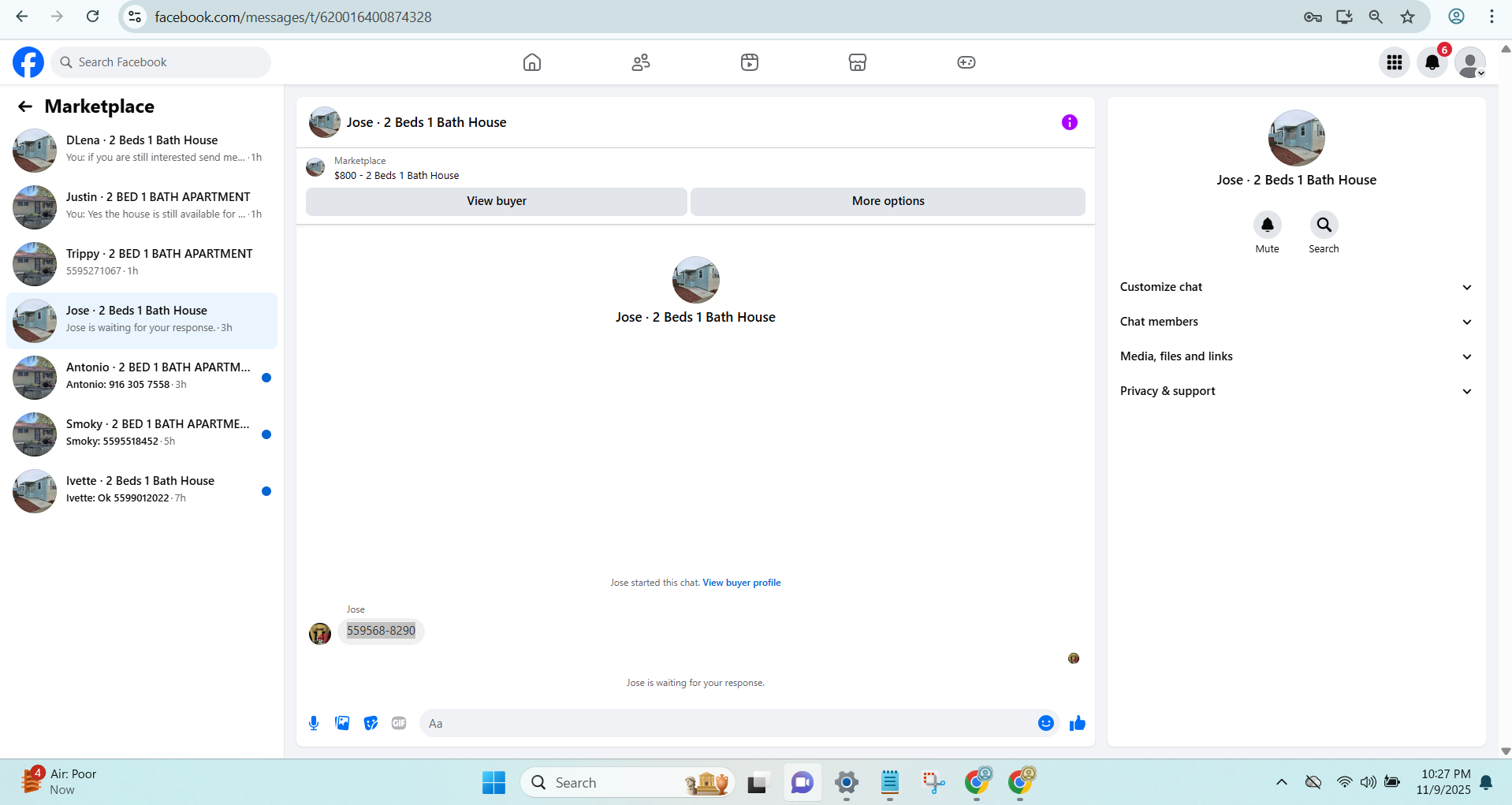
Task: Expand Chat members section
Action: (1297, 322)
